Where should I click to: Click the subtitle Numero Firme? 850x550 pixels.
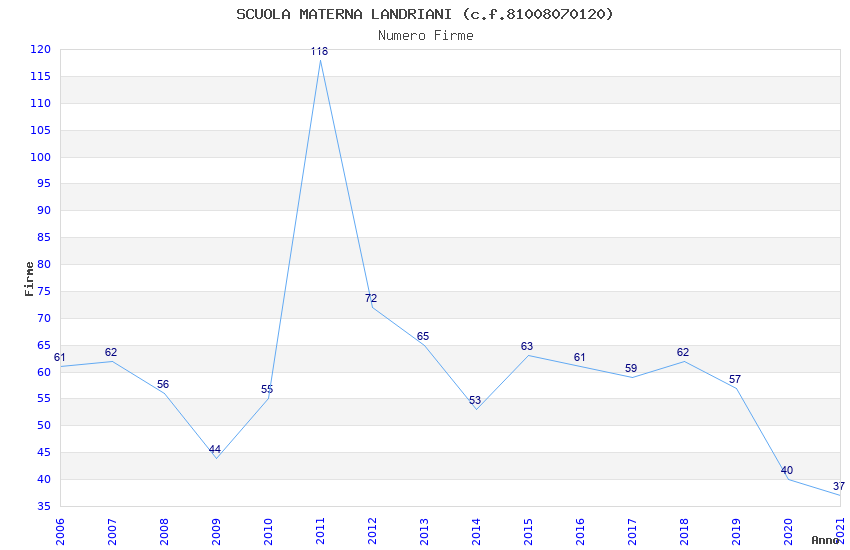426,36
